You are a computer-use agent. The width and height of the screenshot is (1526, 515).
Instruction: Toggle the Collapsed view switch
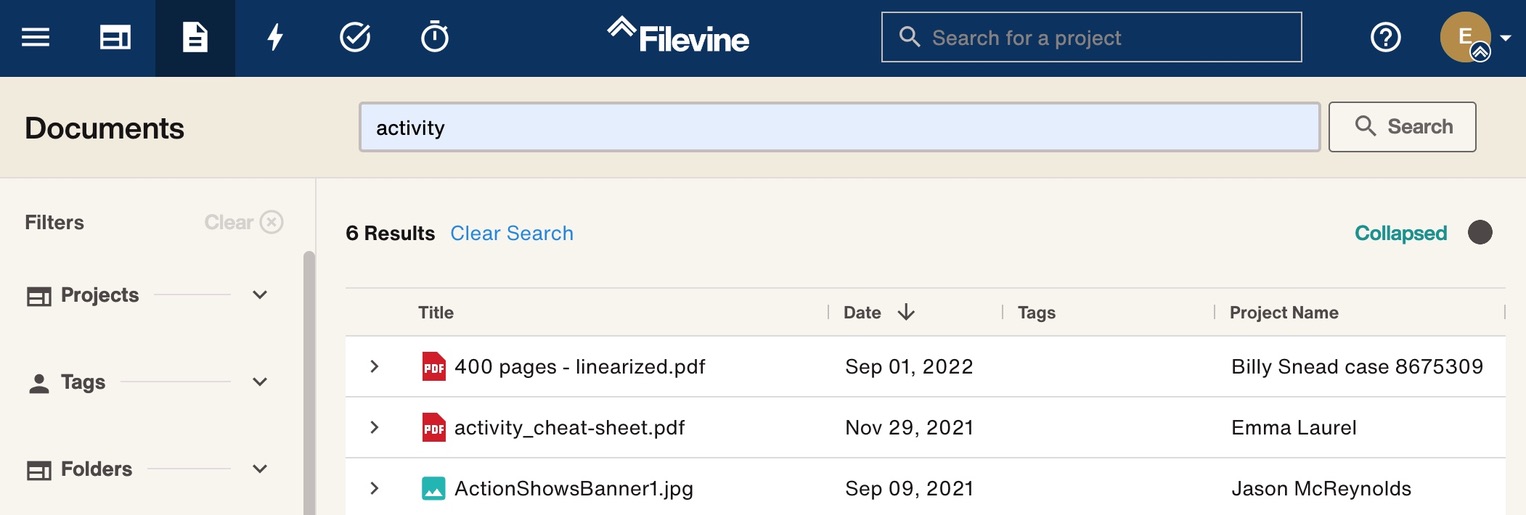(x=1479, y=233)
